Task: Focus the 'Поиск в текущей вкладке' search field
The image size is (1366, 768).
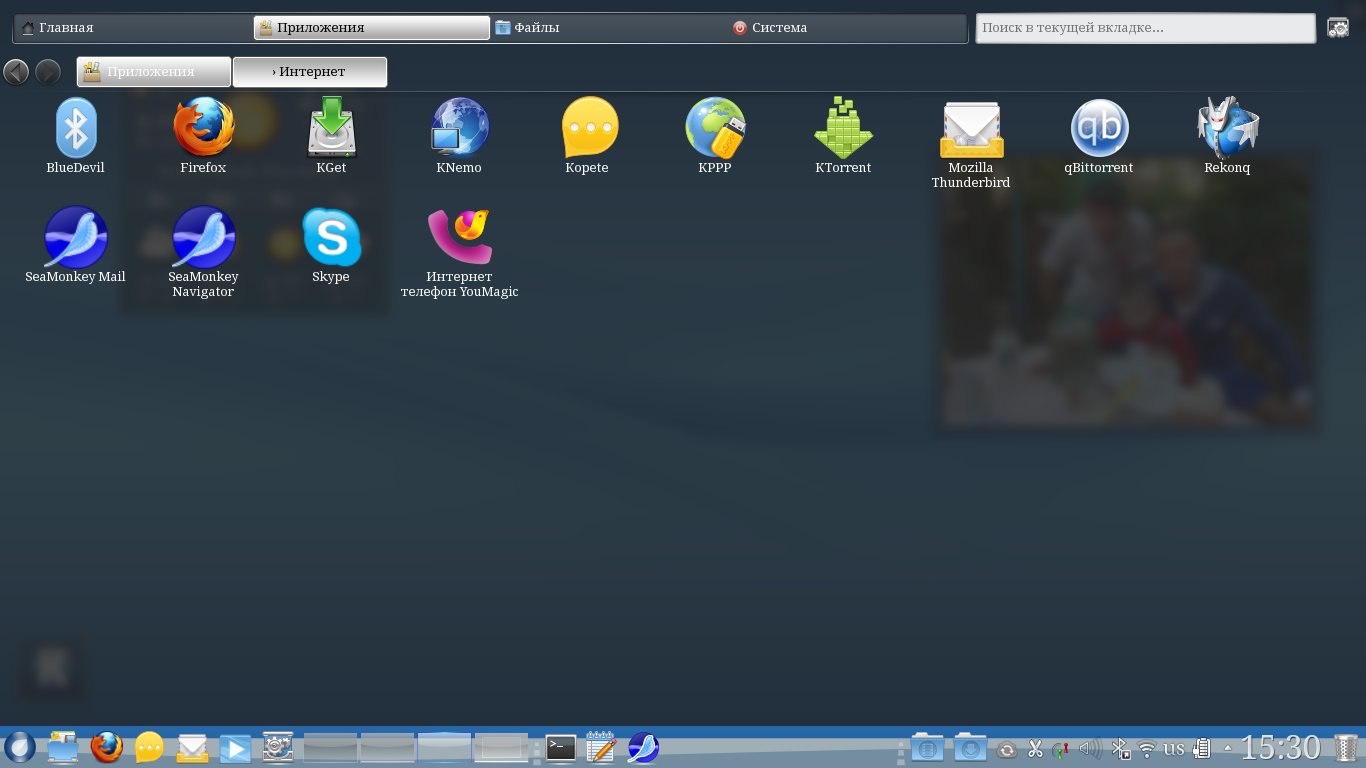Action: tap(1146, 28)
